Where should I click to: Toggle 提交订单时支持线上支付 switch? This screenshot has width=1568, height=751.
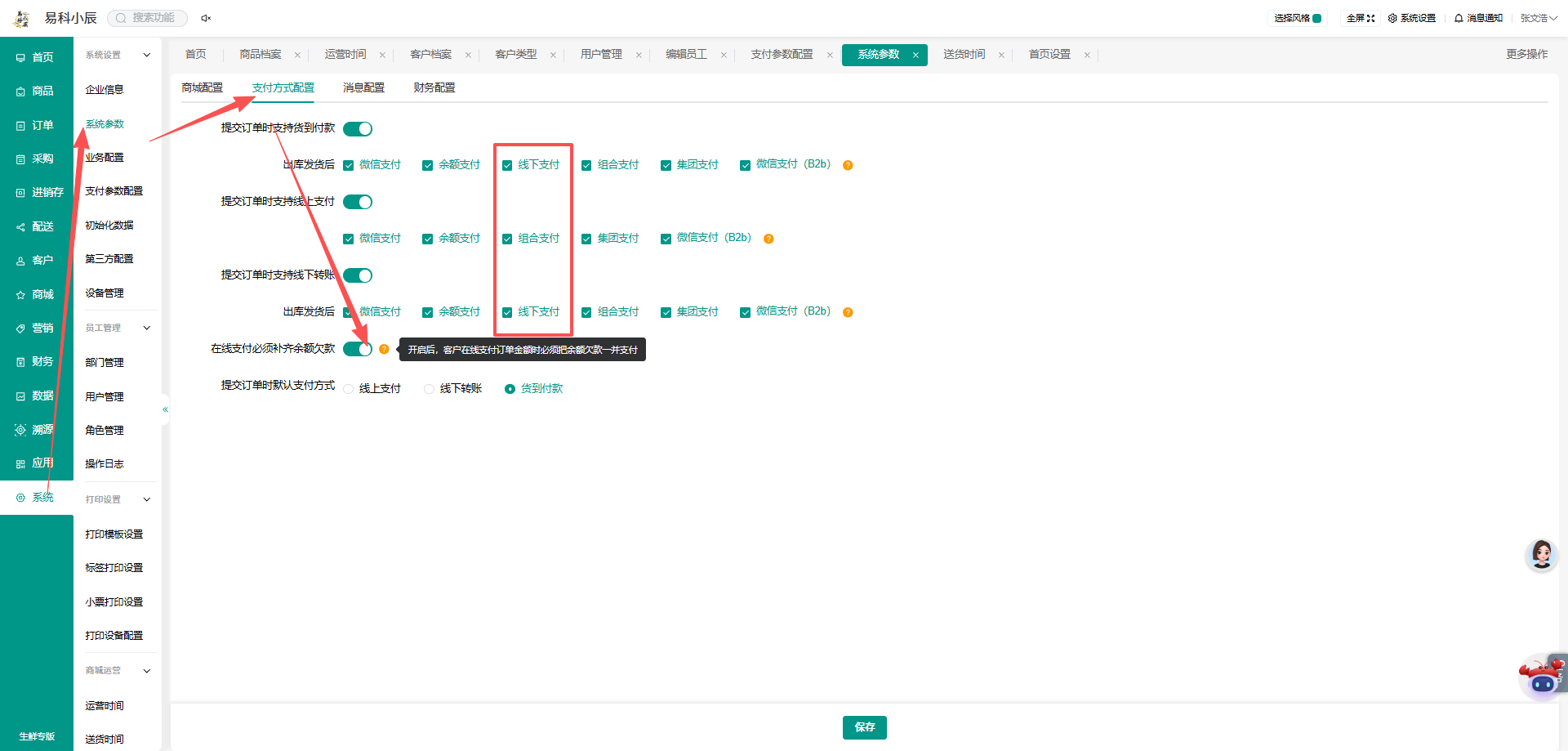click(x=358, y=202)
